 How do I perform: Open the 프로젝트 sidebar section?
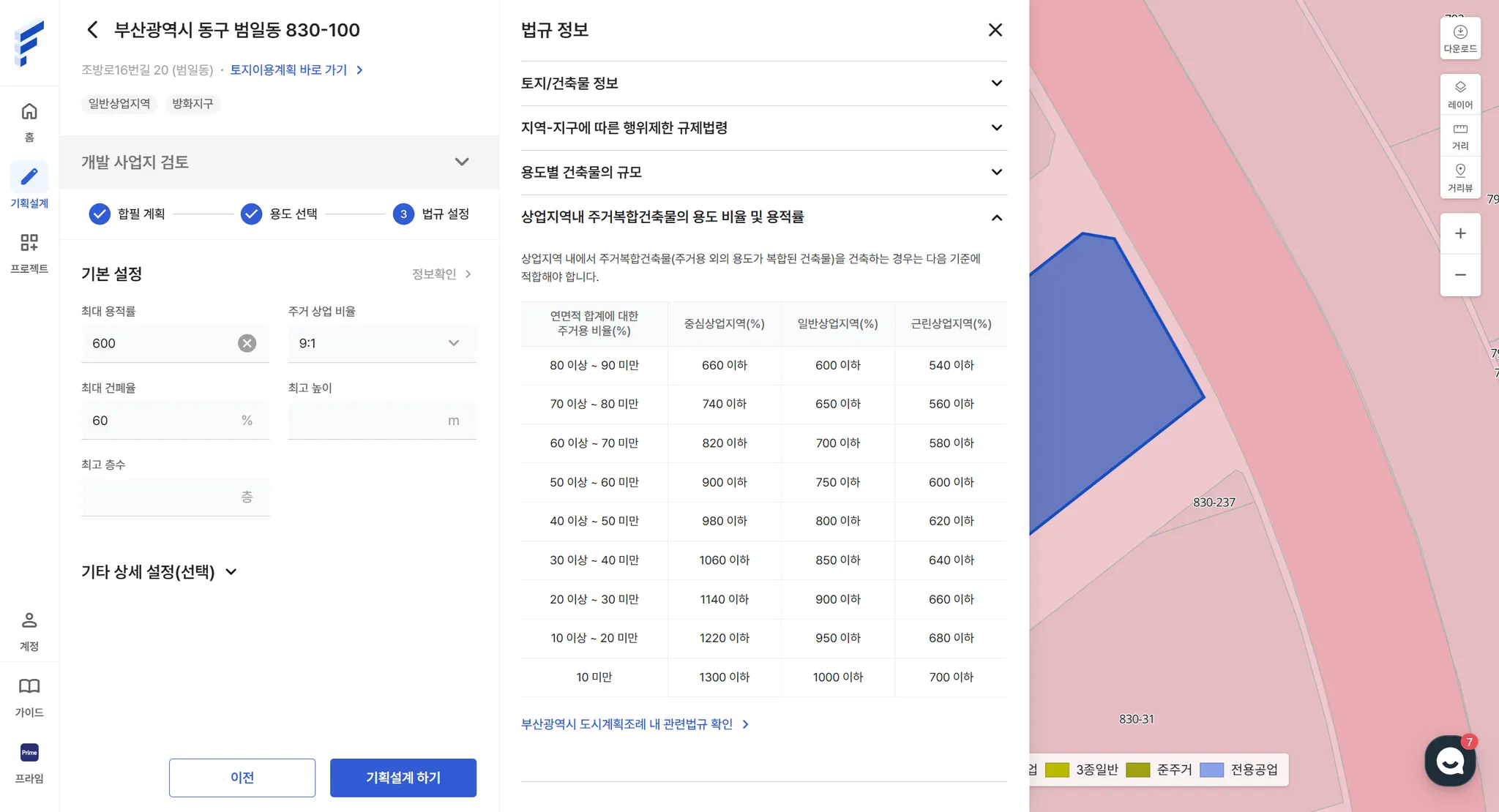click(29, 251)
